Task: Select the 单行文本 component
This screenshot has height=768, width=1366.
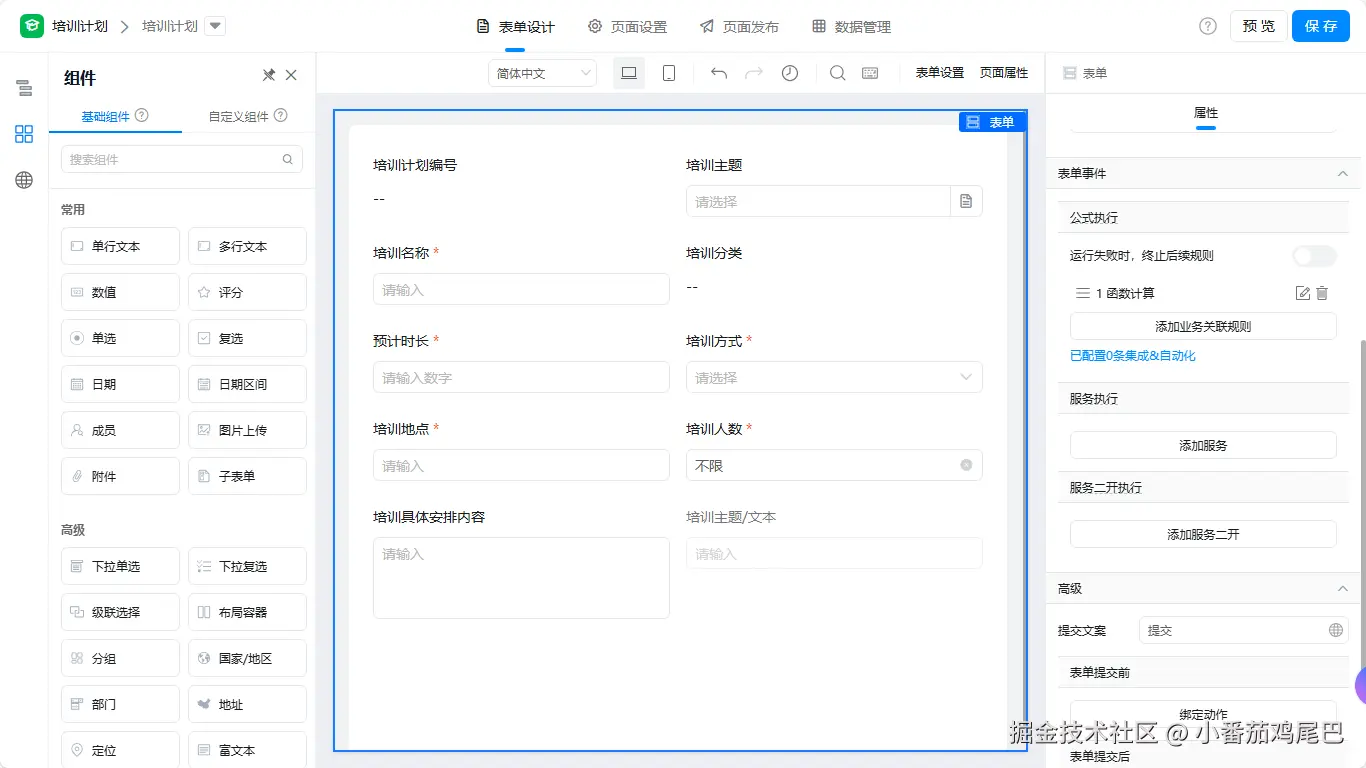Action: tap(120, 246)
